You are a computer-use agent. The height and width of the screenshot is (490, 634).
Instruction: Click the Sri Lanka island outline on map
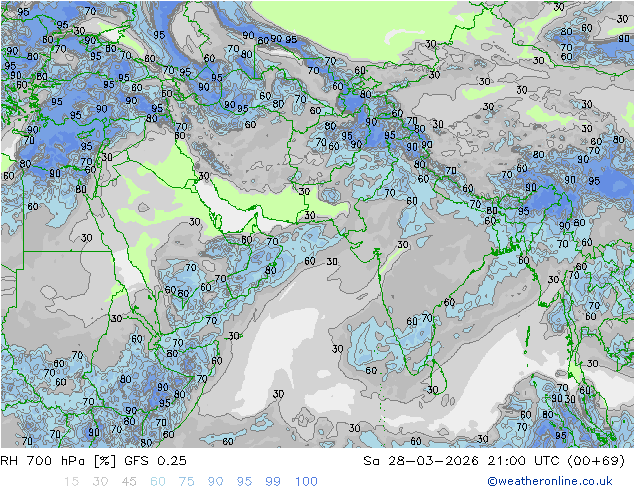437,377
